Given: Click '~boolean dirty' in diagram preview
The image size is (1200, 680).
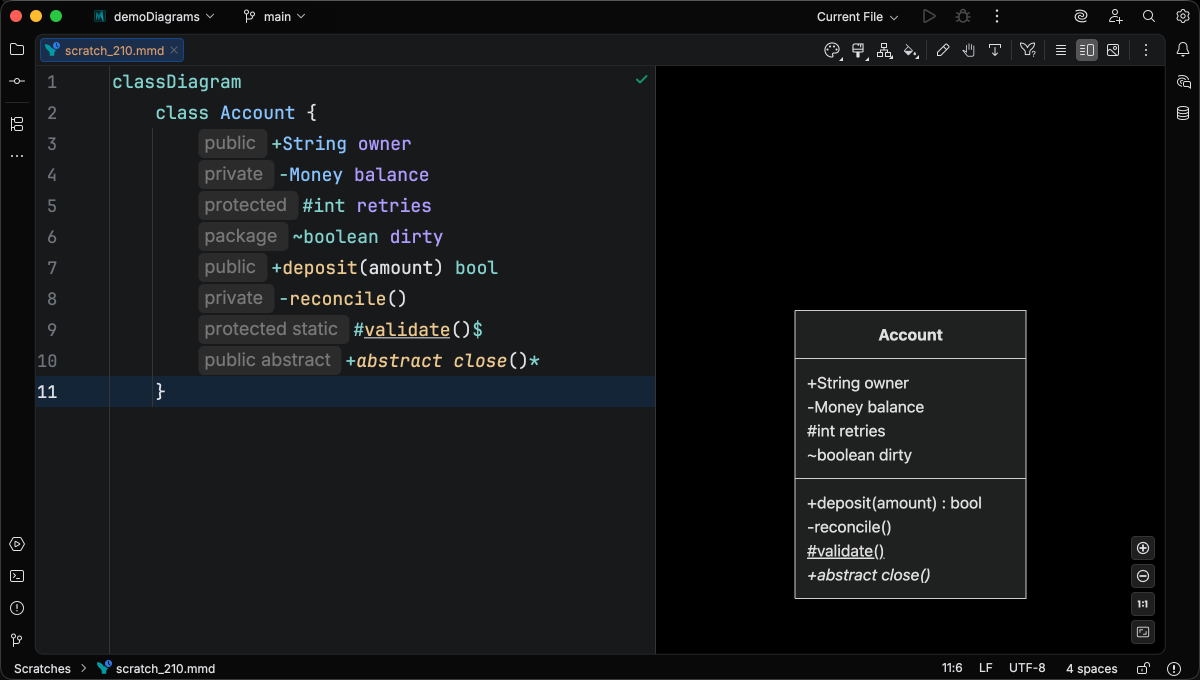Looking at the screenshot, I should coord(859,455).
